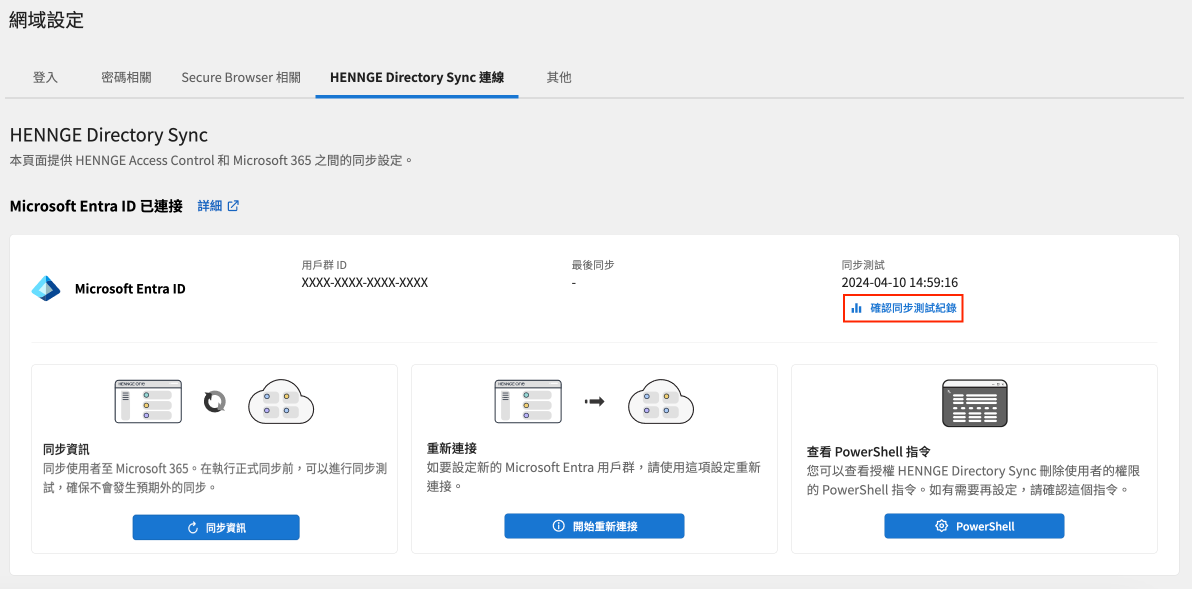Click the cloud illustration in 重新連接 card

pos(661,401)
